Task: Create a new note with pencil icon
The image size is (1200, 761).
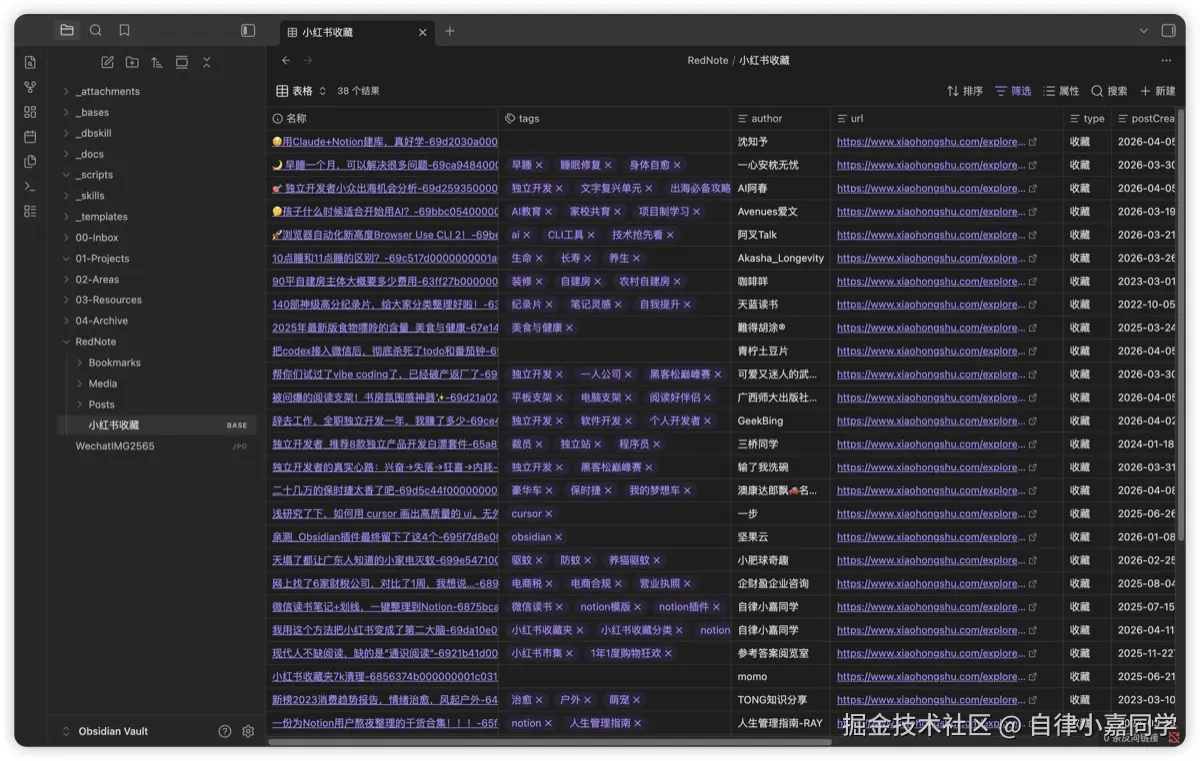Action: tap(107, 62)
